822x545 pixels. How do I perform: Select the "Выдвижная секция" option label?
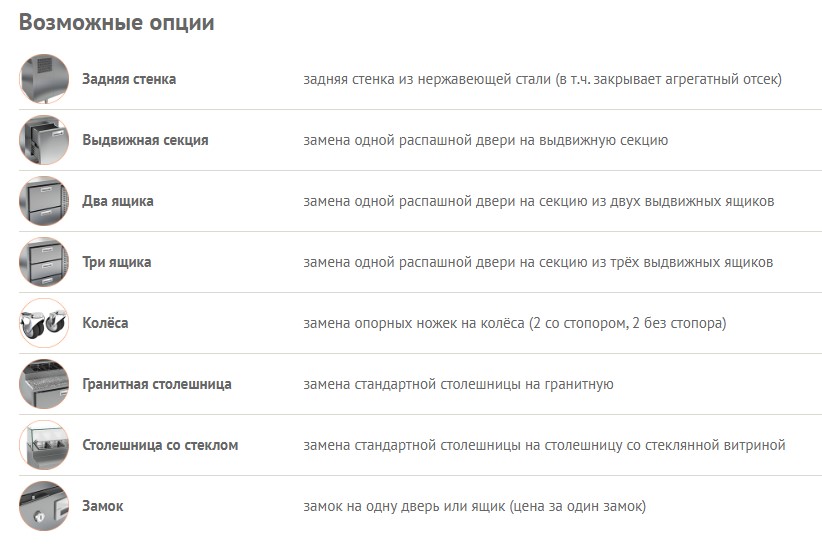click(145, 140)
